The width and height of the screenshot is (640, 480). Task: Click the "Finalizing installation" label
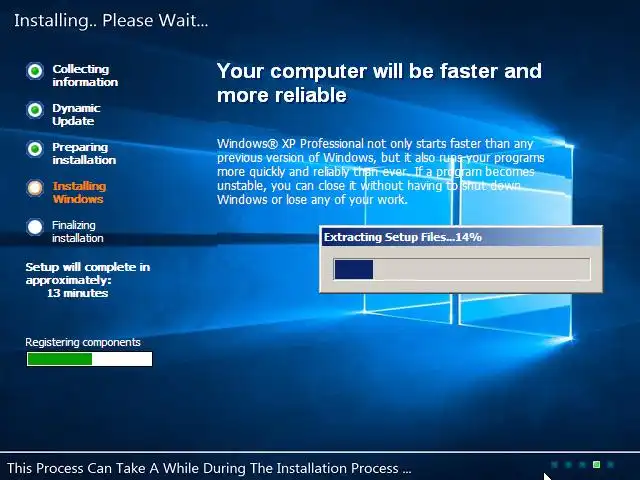tap(78, 231)
